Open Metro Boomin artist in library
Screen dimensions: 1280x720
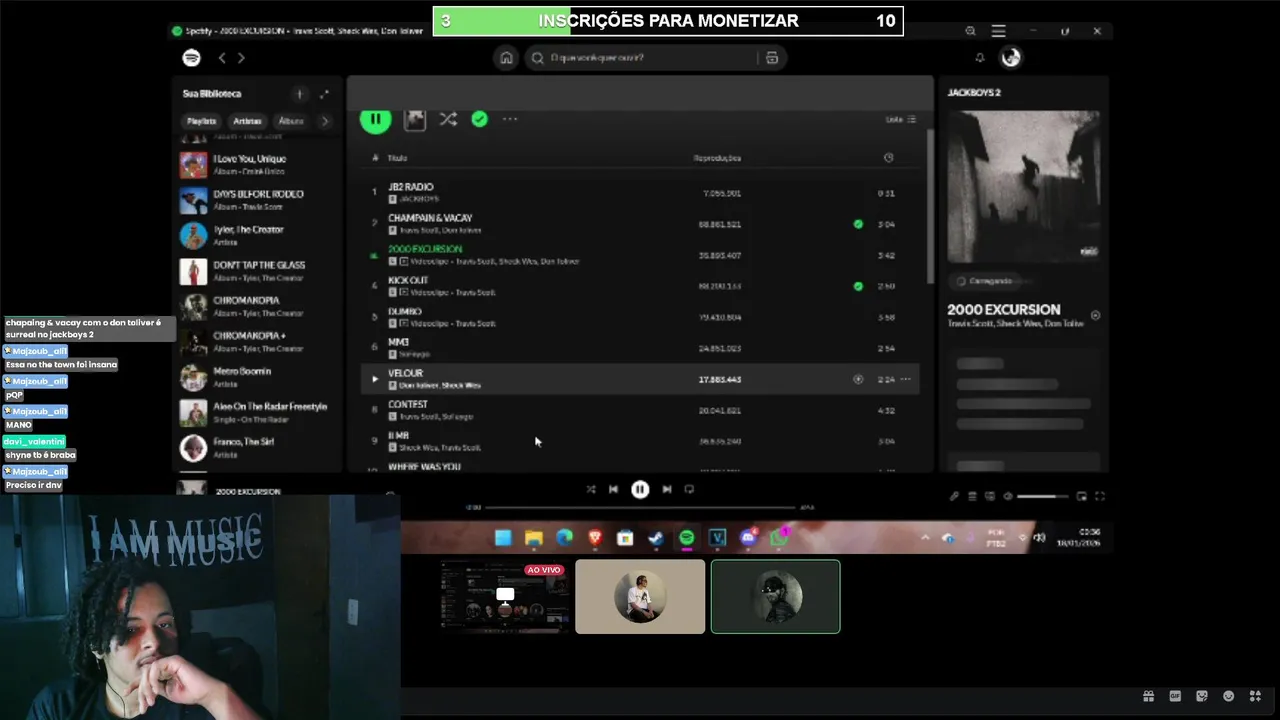pyautogui.click(x=259, y=377)
